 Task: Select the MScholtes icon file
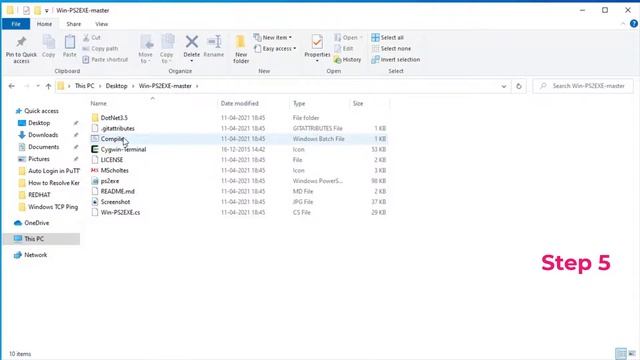[x=115, y=171]
